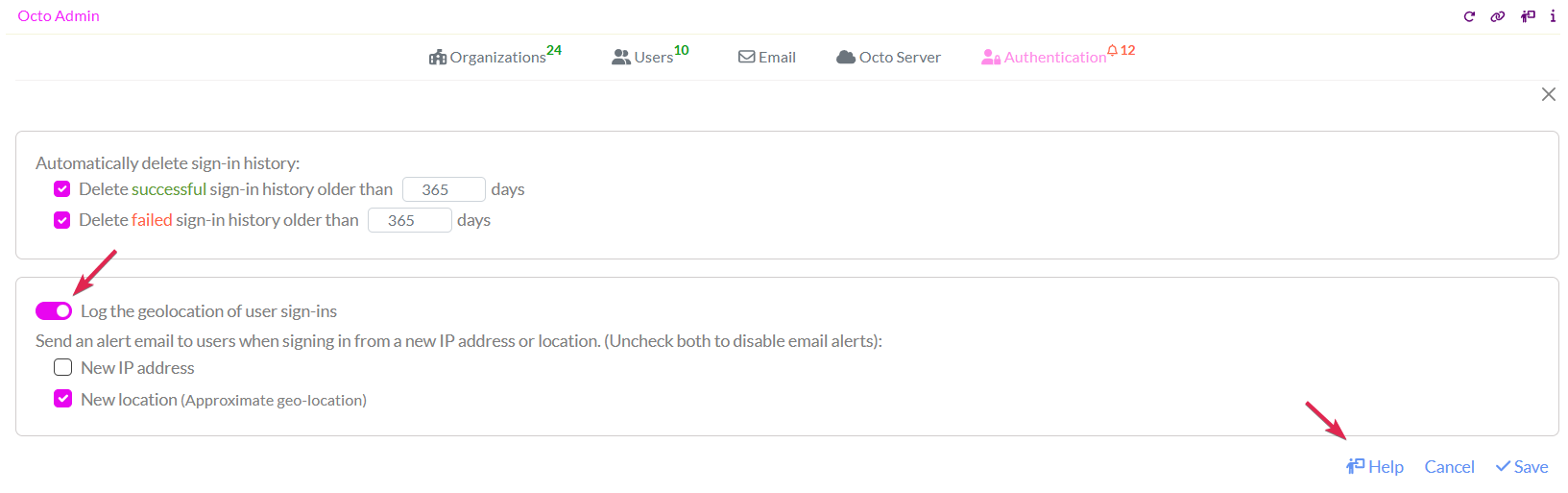Switch to the Users tab
Viewport: 1568px width, 493px height.
point(650,57)
